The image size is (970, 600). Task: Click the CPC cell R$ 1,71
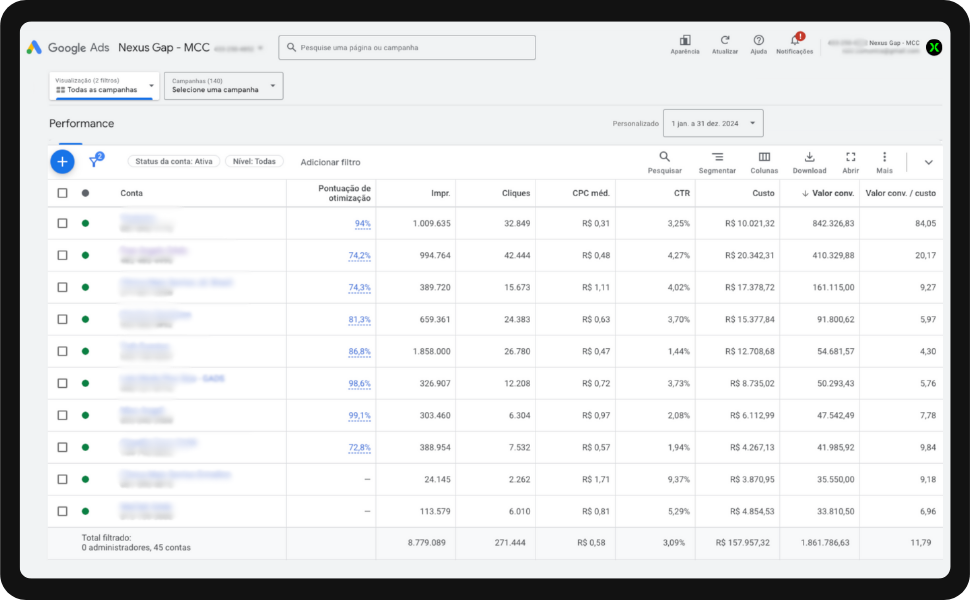(596, 479)
